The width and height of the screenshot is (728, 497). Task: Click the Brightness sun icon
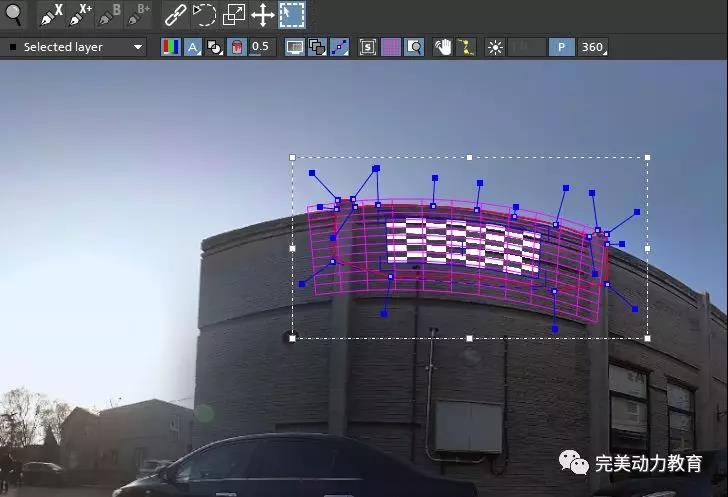[495, 47]
